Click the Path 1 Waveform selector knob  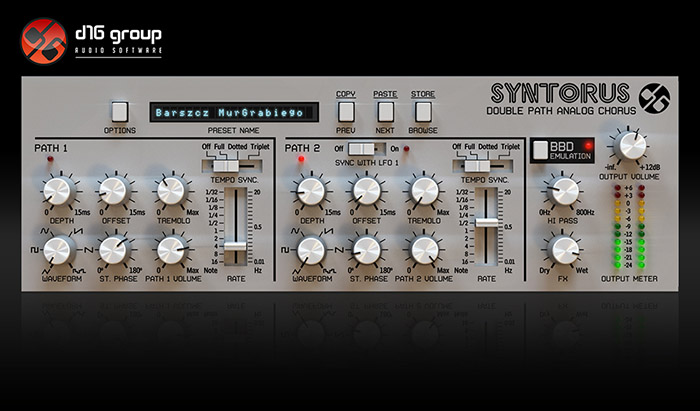point(58,250)
